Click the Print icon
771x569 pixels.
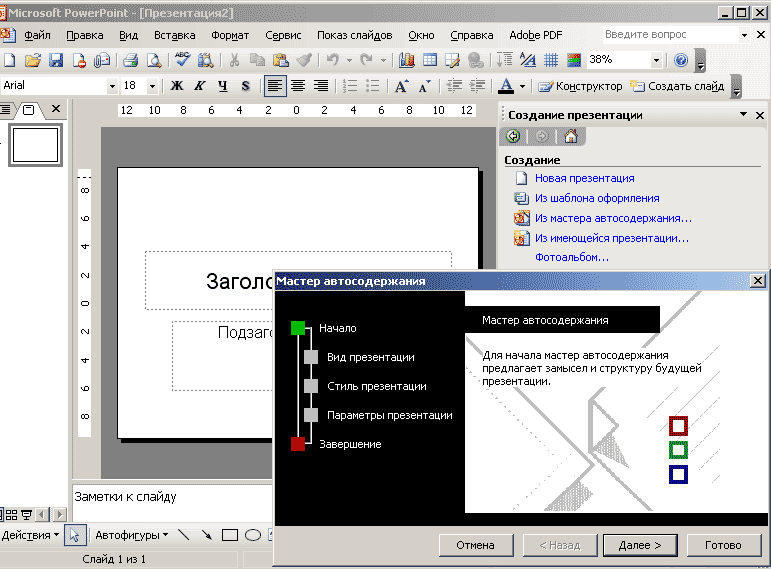(130, 60)
